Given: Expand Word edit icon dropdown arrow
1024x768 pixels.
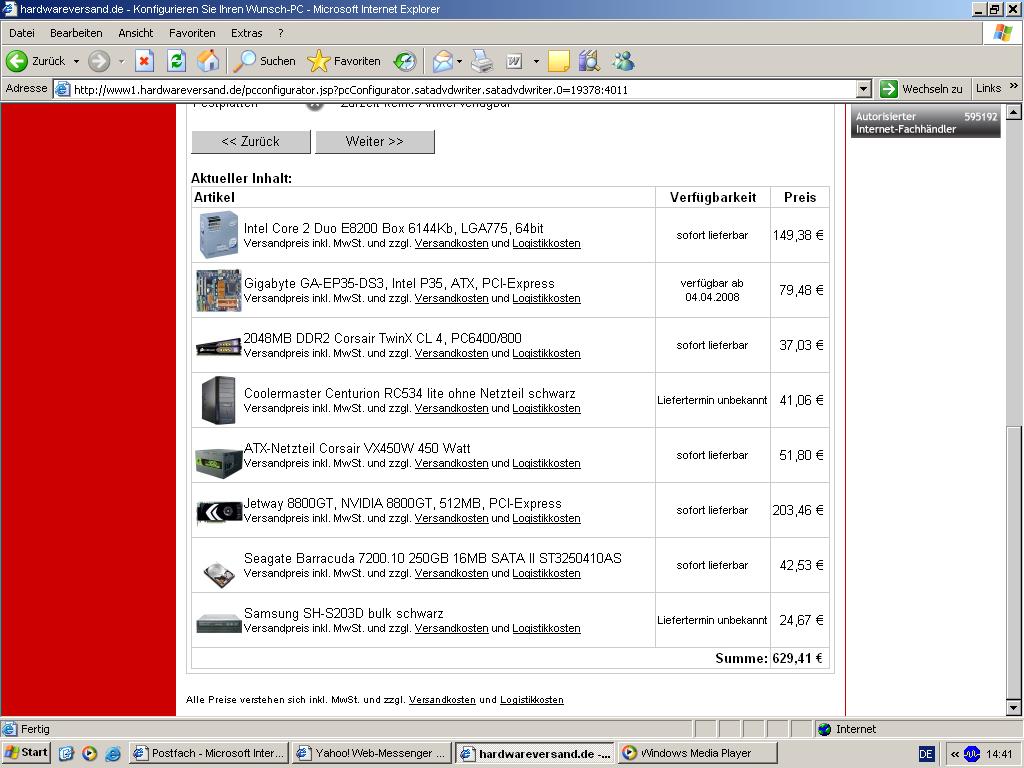Looking at the screenshot, I should pyautogui.click(x=536, y=61).
